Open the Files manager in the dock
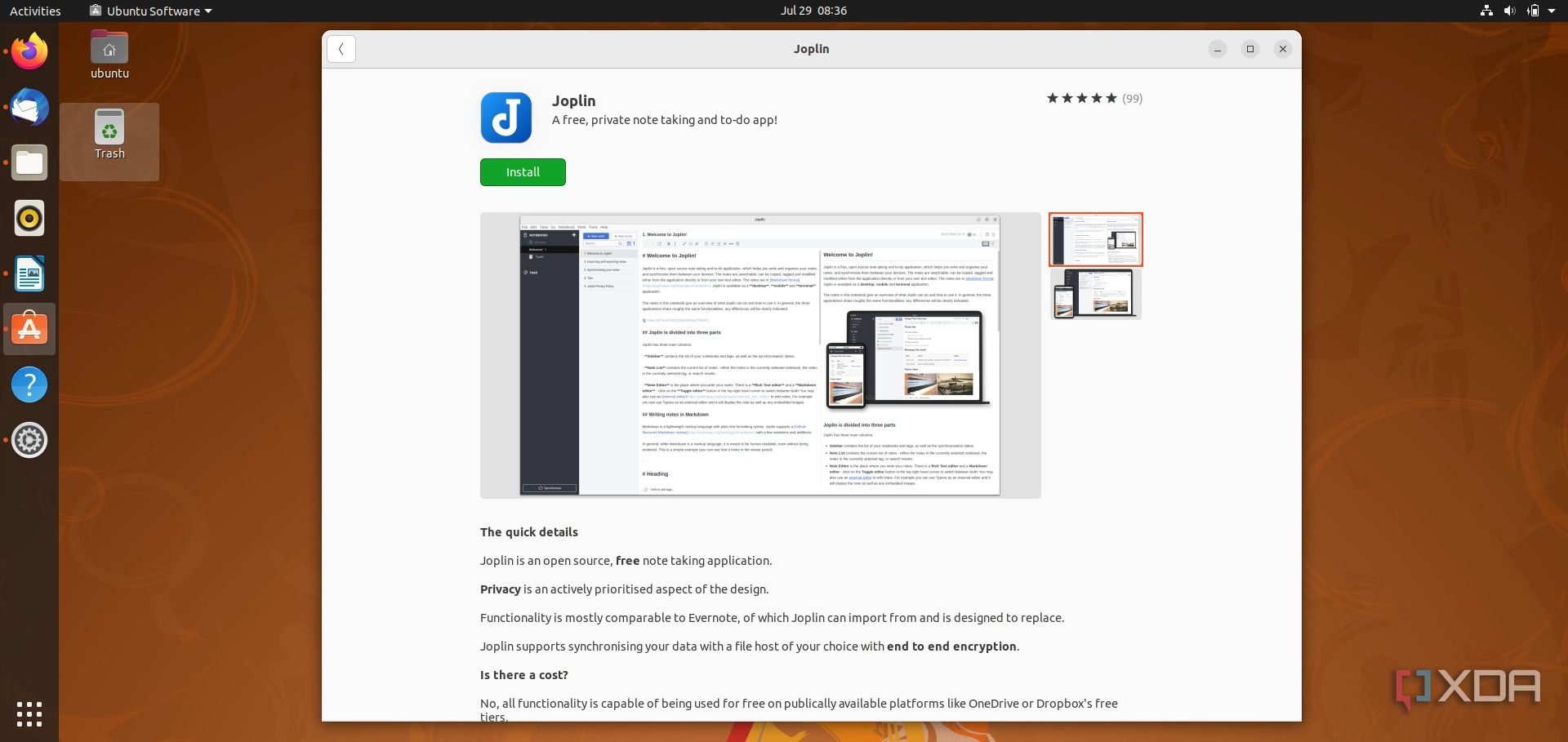1568x742 pixels. point(29,163)
